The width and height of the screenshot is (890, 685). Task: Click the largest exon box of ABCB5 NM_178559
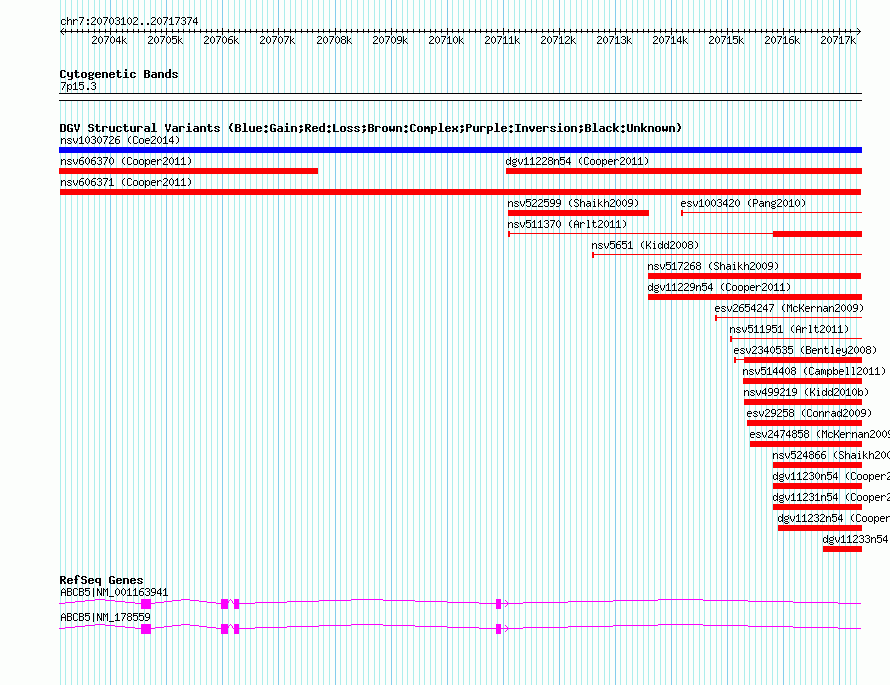click(x=146, y=629)
